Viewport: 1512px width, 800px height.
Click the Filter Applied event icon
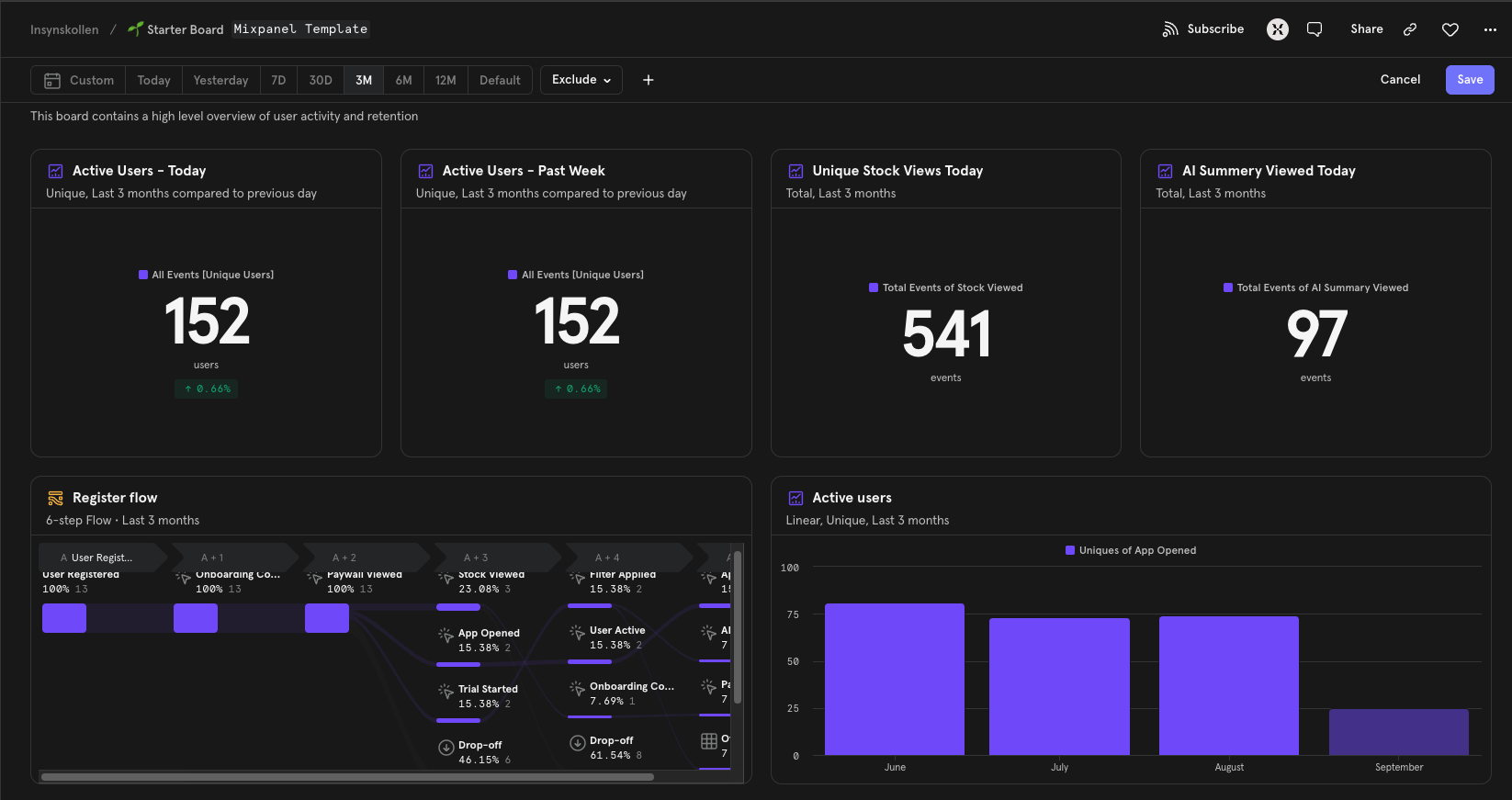coord(577,579)
